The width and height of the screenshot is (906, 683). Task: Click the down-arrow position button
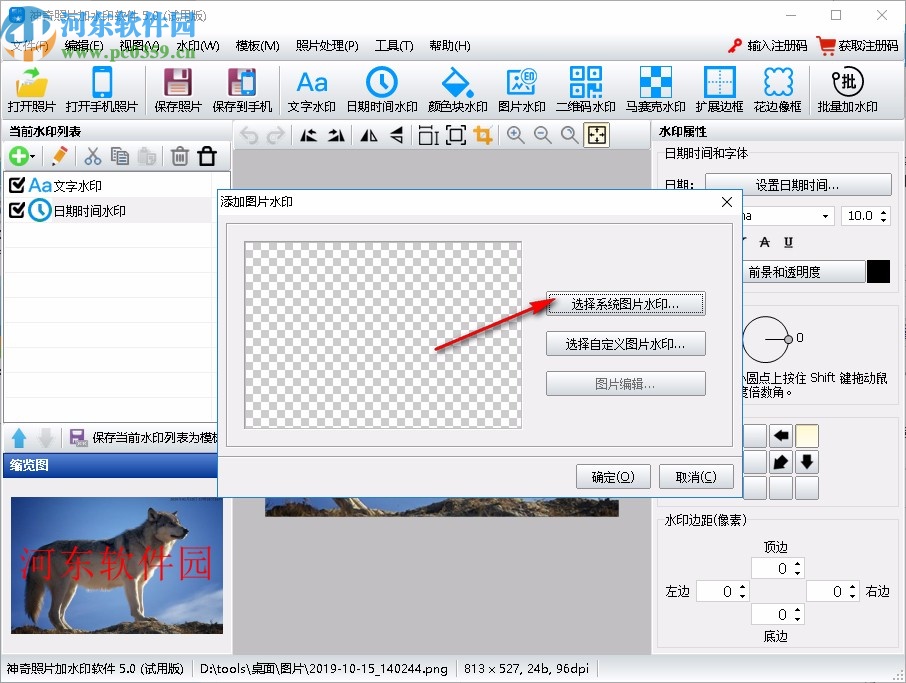(x=807, y=462)
